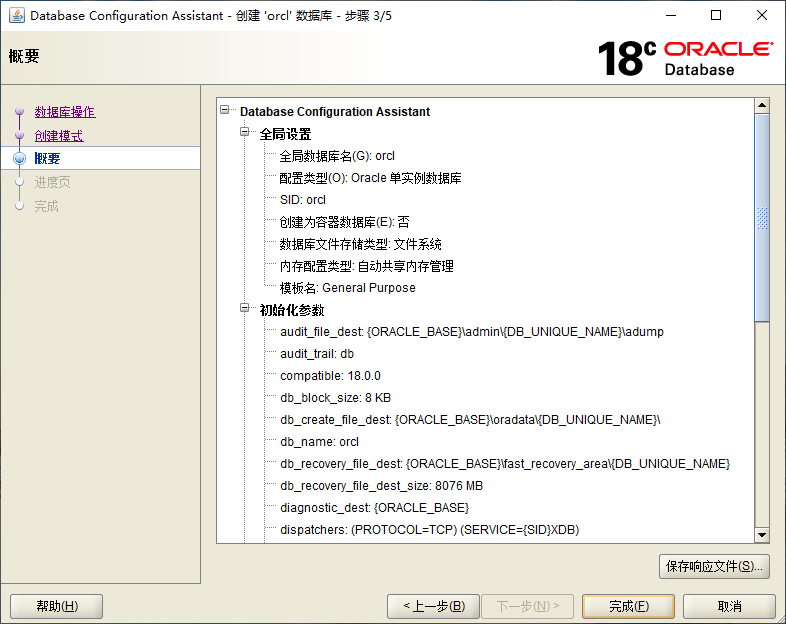Maximize the Database Configuration Assistant window
Viewport: 786px width, 624px height.
(716, 16)
